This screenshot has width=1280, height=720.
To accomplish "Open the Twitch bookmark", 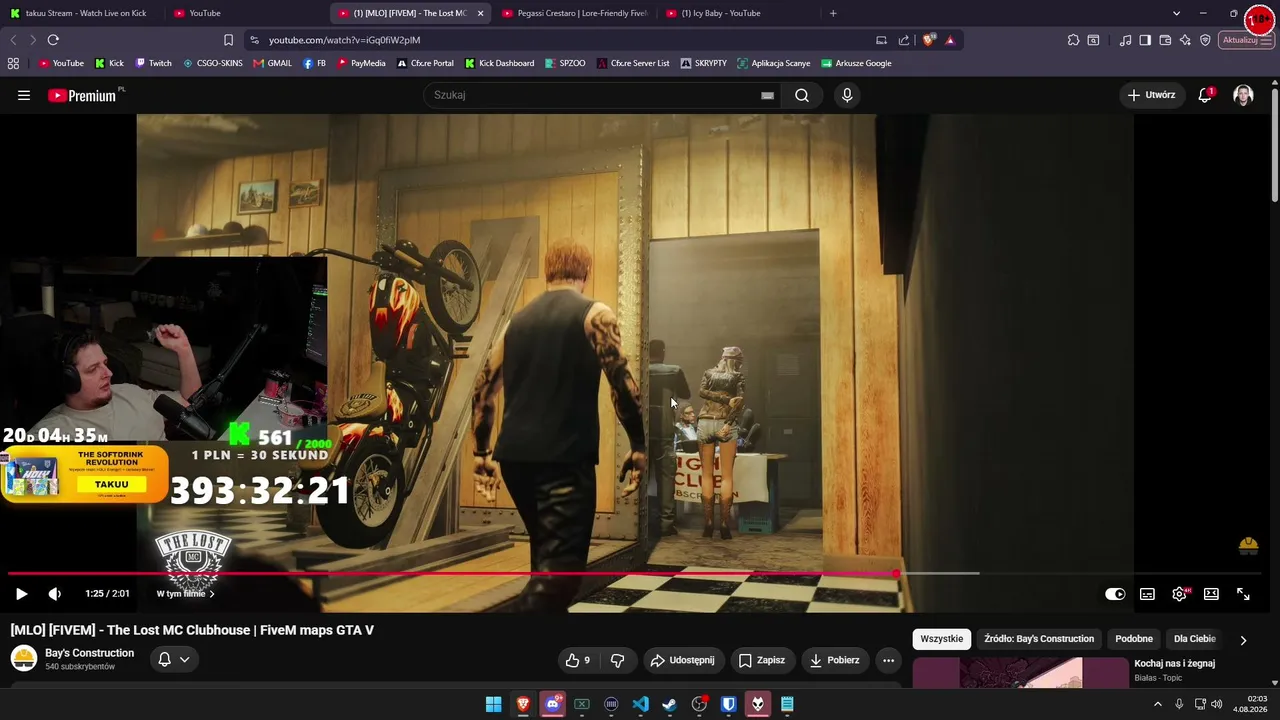I will pos(153,63).
